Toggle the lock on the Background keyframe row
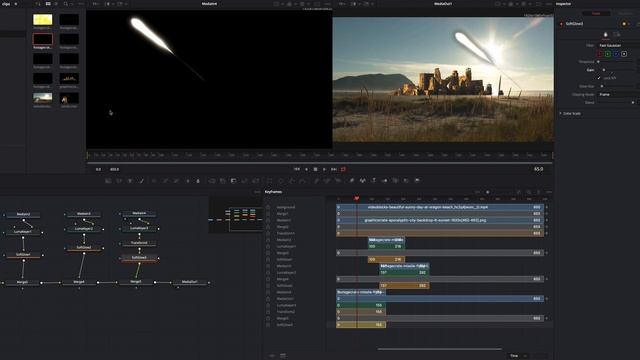Screen dimensions: 640x360 click(x=268, y=207)
